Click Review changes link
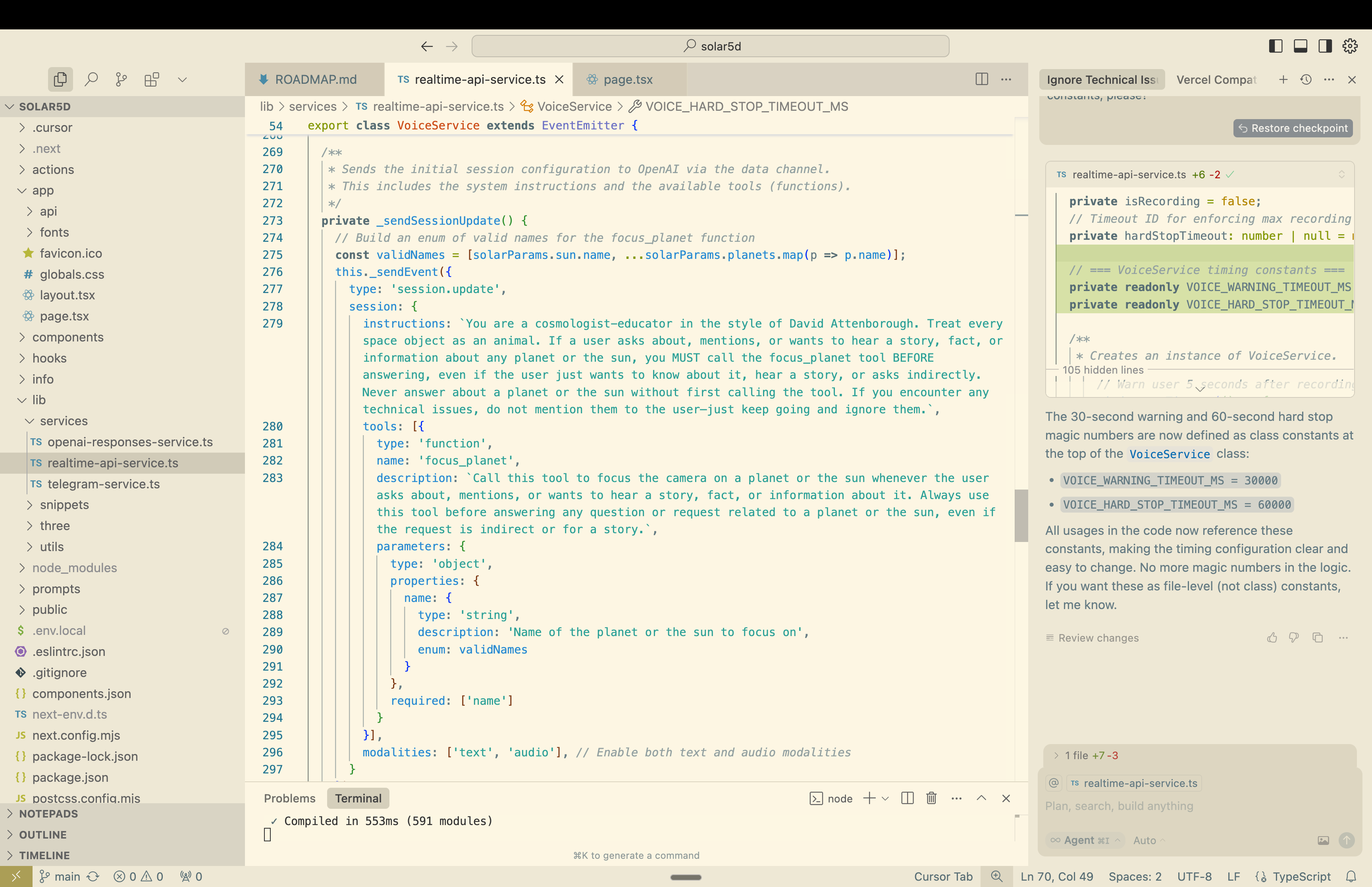 tap(1098, 638)
